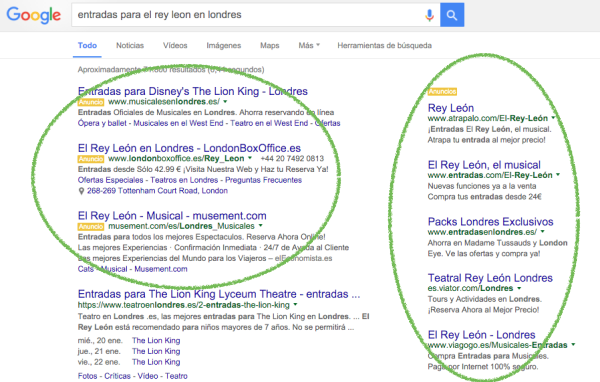
Task: Open 'Entradas para The Lion King Lyceum Theatre' result
Action: tap(219, 294)
